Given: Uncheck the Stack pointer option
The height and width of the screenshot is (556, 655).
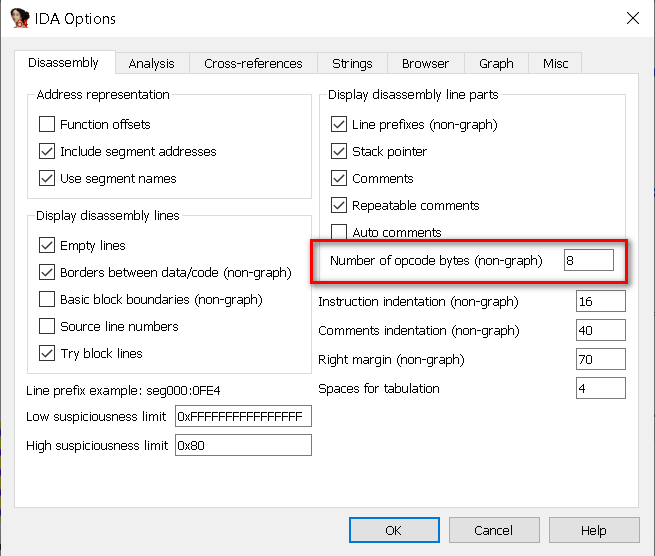Looking at the screenshot, I should [339, 152].
